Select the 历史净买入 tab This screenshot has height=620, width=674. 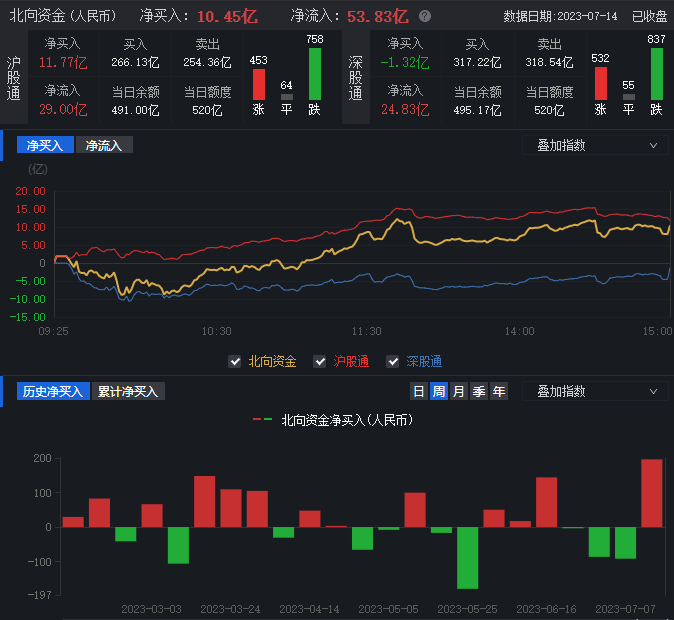(52, 391)
